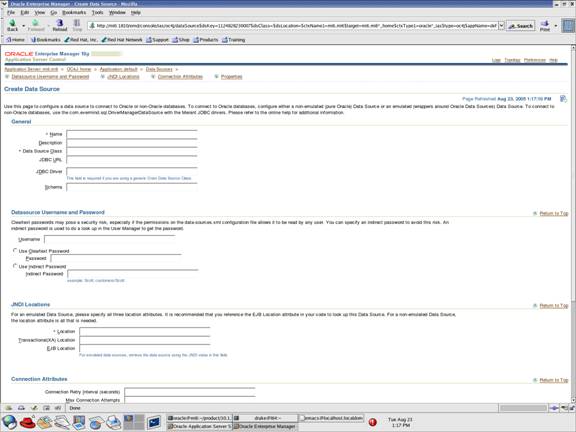Open the Window menu
Screen dimensions: 576x432
tap(117, 12)
